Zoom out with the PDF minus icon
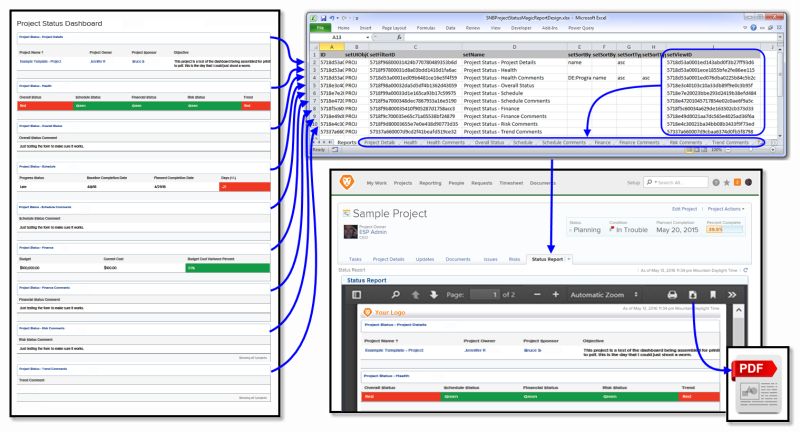Screen dimensions: 800x432 point(537,295)
